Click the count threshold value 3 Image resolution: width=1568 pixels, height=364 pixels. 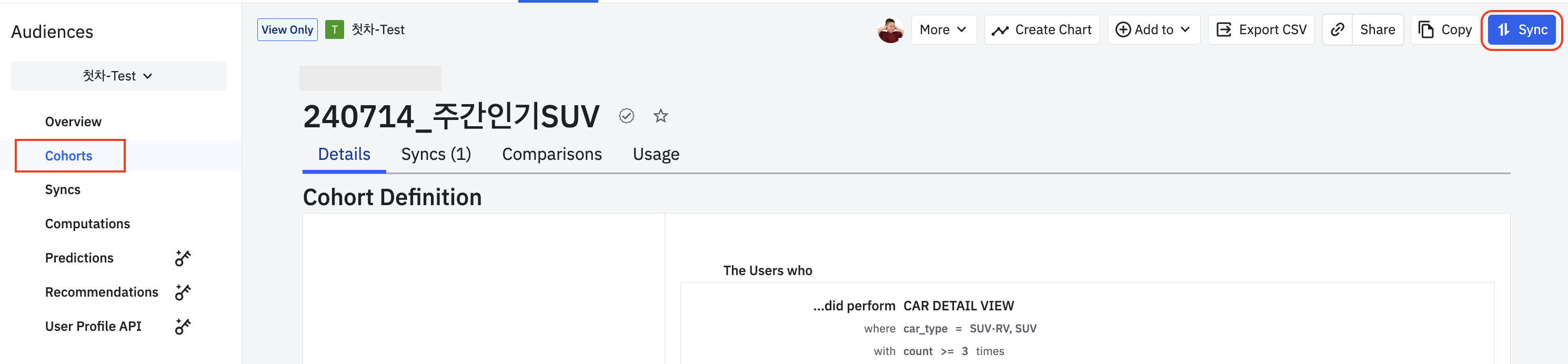pos(965,351)
